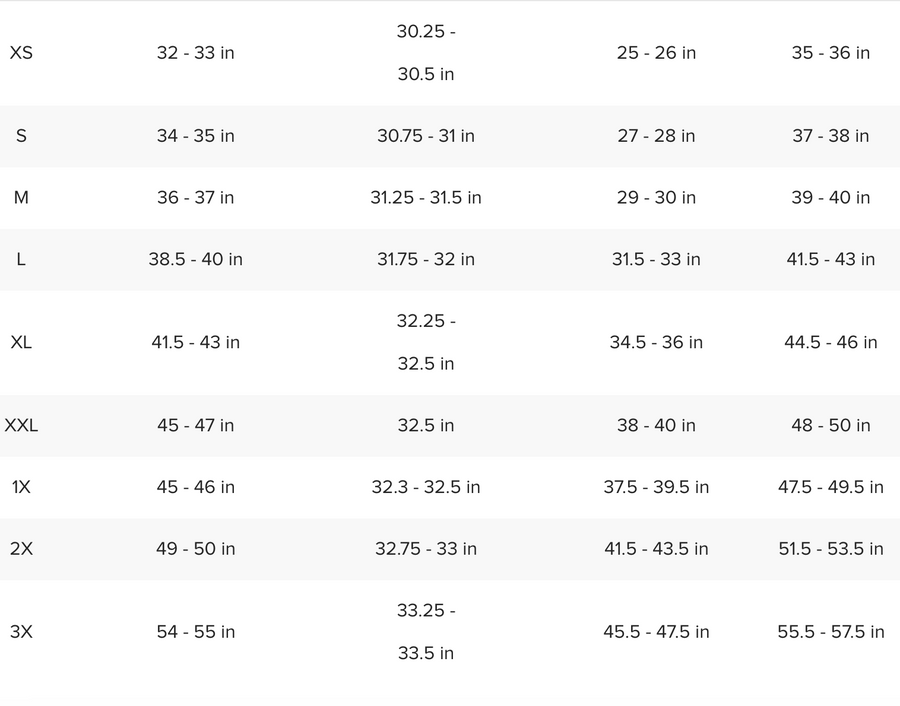This screenshot has height=706, width=900.
Task: Click the "29 - 30 in" measurement
Action: 656,198
